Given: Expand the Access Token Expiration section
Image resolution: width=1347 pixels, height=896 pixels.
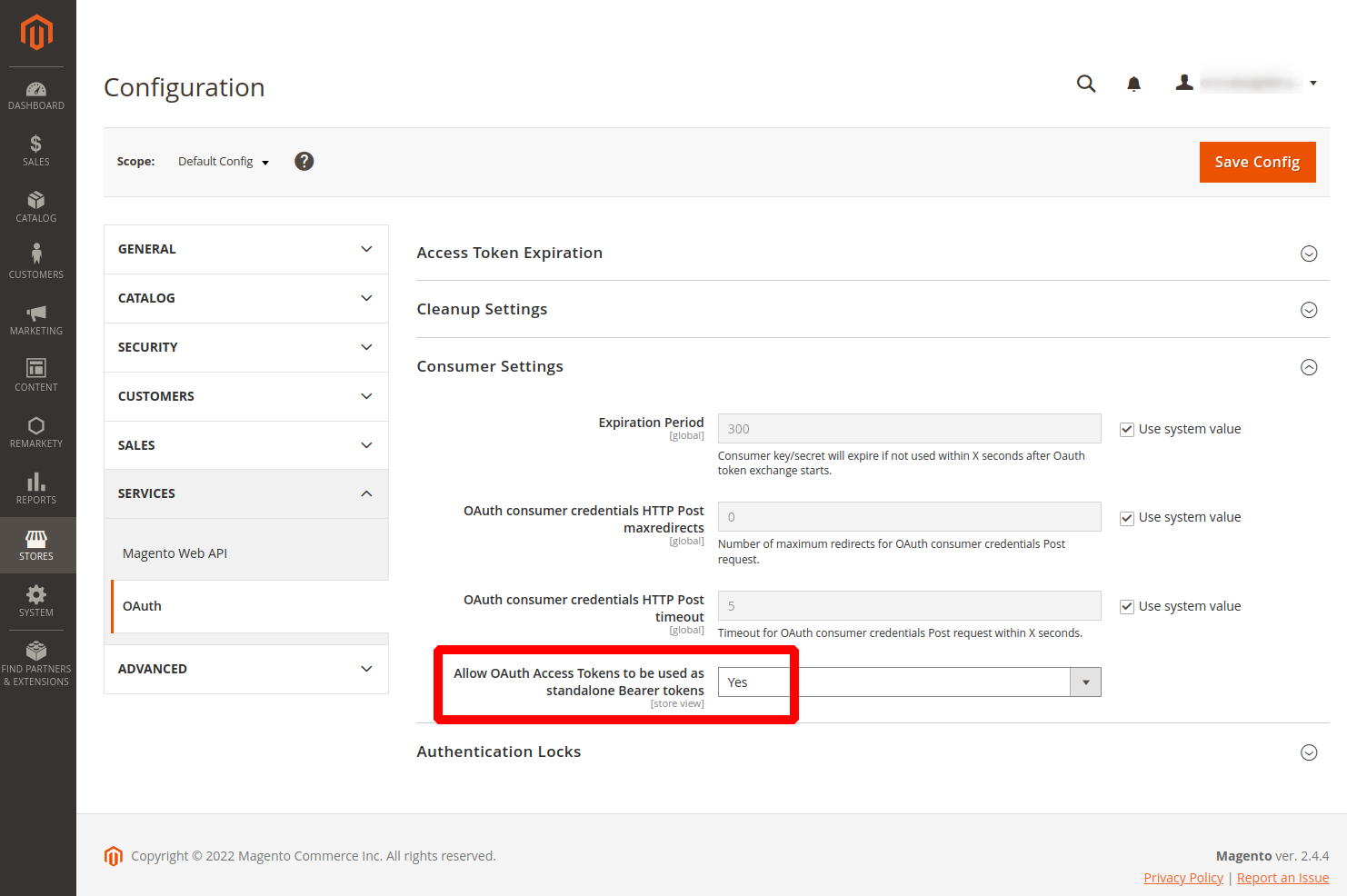Looking at the screenshot, I should tap(873, 253).
